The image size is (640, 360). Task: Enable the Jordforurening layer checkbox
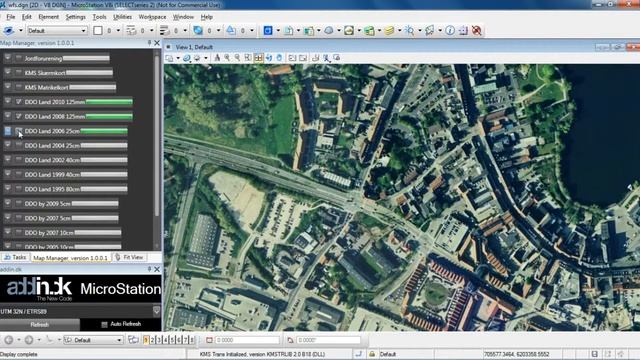pyautogui.click(x=19, y=58)
